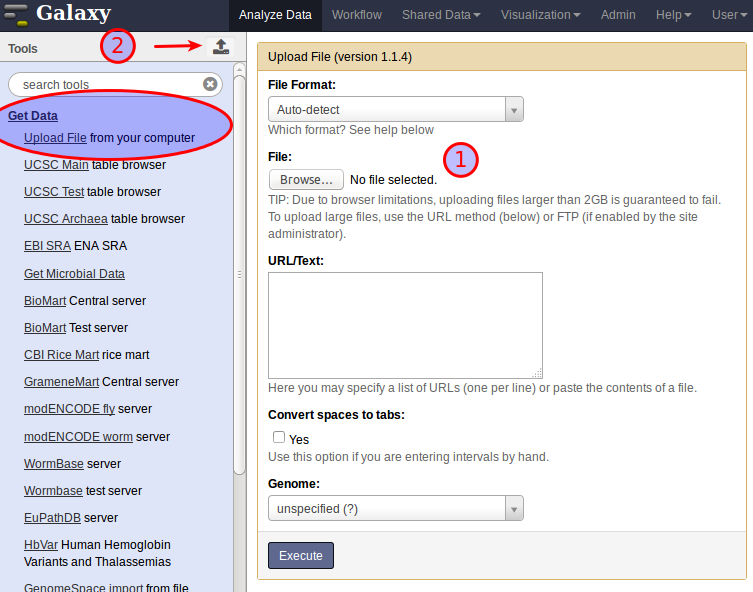Open the modENCODE worm server link
This screenshot has width=753, height=592.
[x=78, y=436]
